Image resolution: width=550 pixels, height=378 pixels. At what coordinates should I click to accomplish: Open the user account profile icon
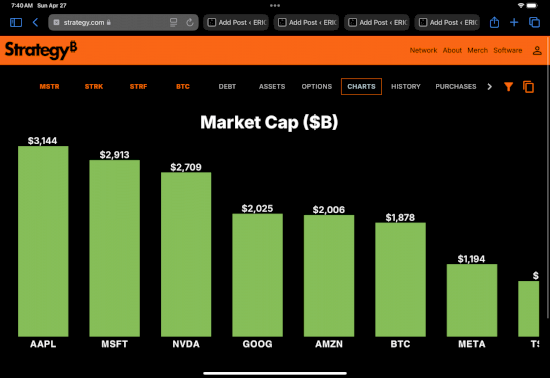tap(537, 50)
